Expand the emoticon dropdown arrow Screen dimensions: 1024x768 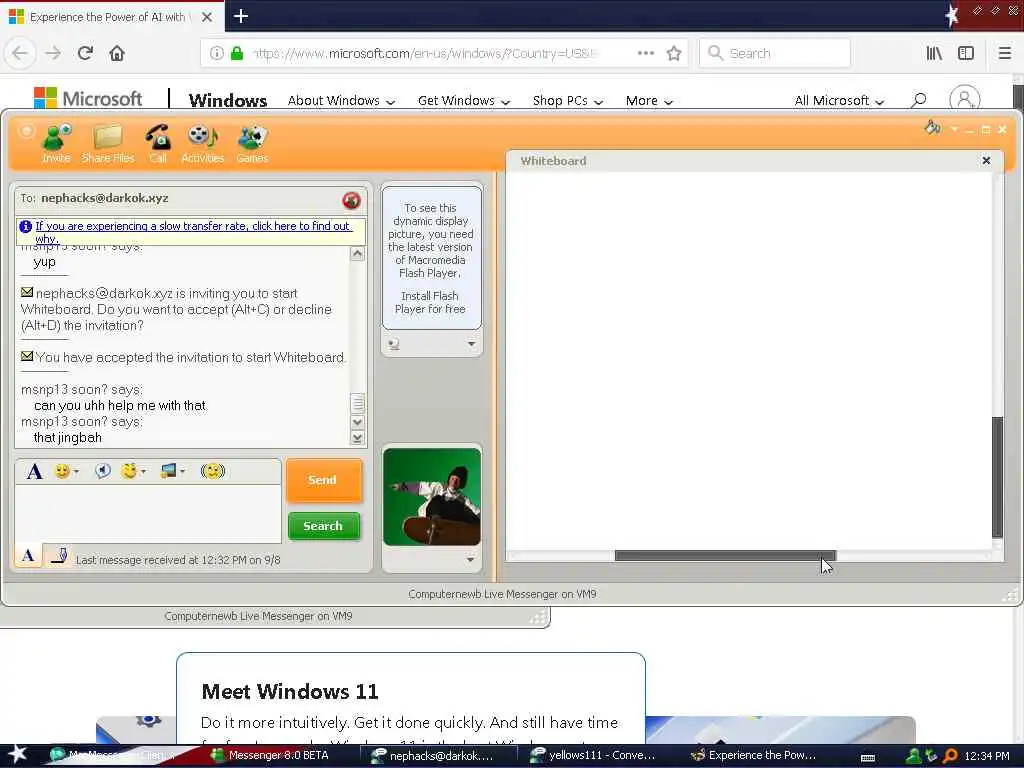click(x=76, y=472)
